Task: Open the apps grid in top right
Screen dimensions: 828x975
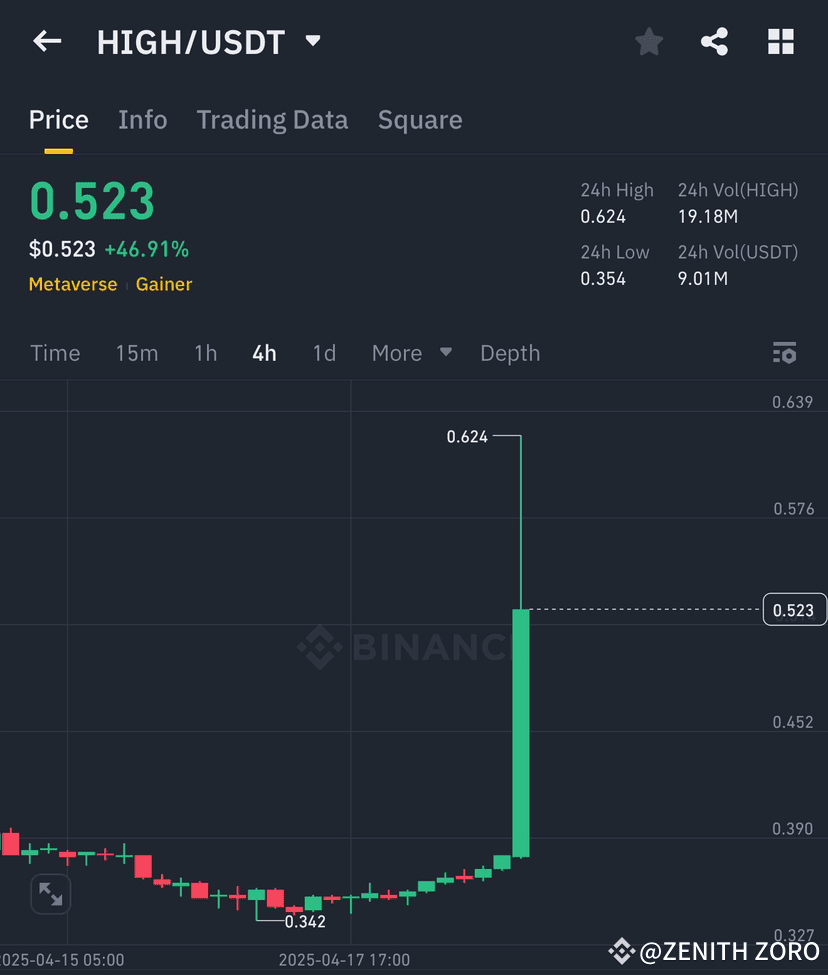Action: pyautogui.click(x=780, y=41)
